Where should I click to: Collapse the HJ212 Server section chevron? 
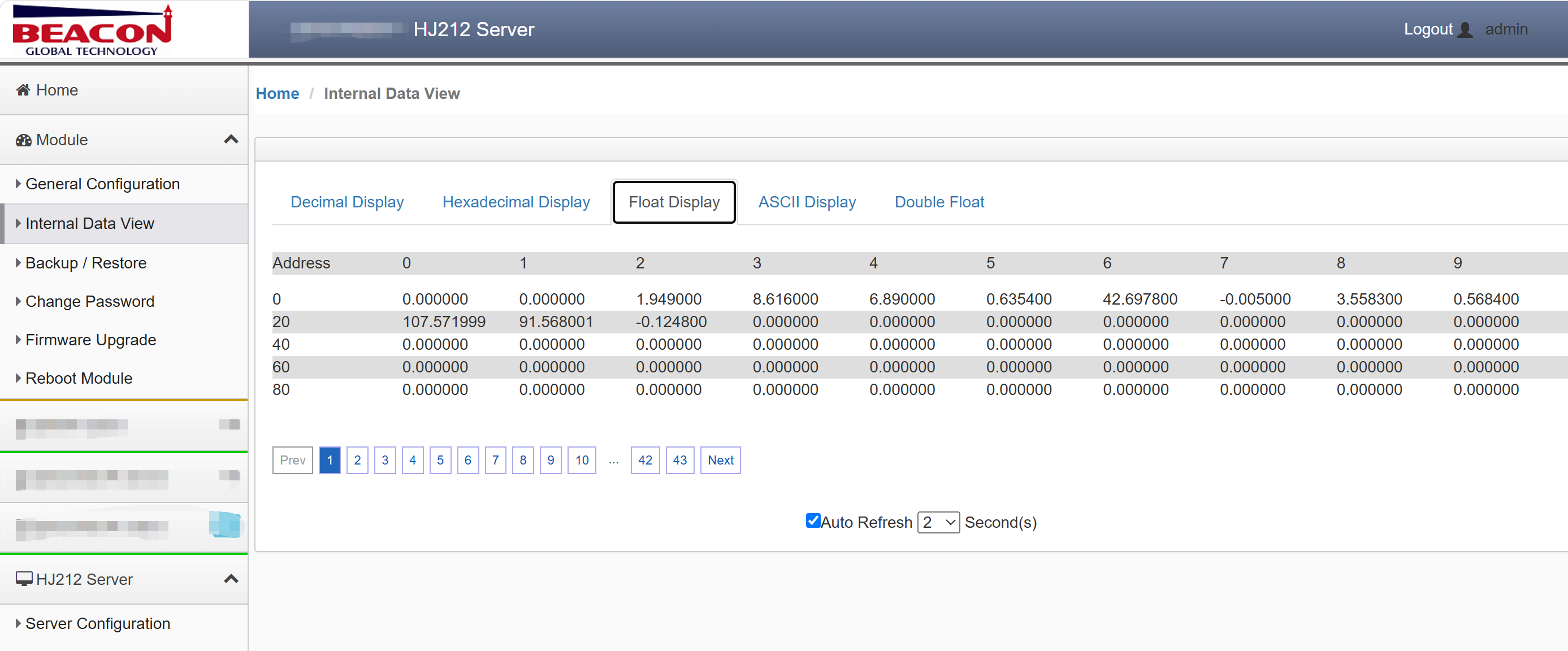231,579
